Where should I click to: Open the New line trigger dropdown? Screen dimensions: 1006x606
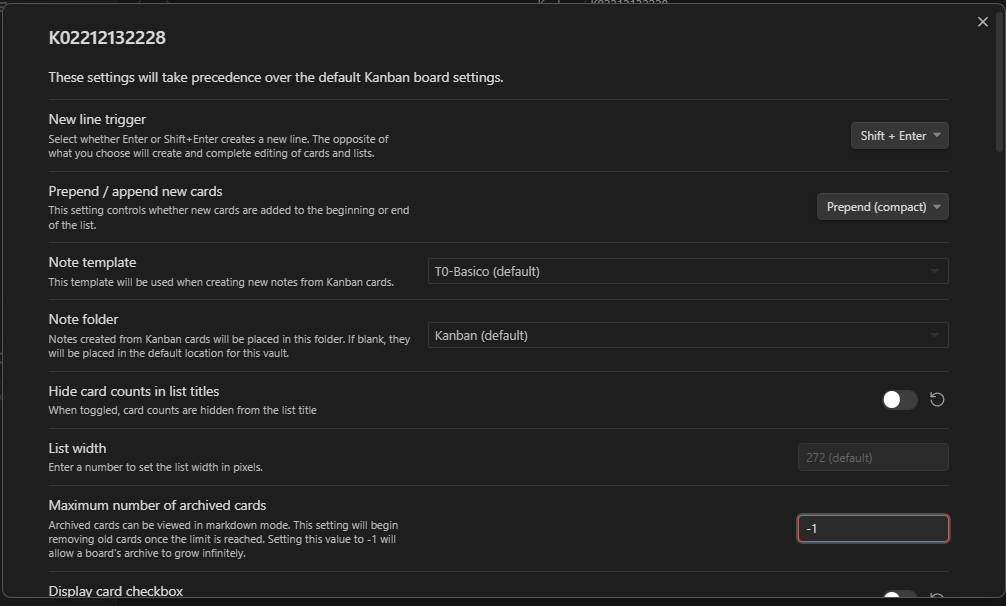pyautogui.click(x=898, y=135)
